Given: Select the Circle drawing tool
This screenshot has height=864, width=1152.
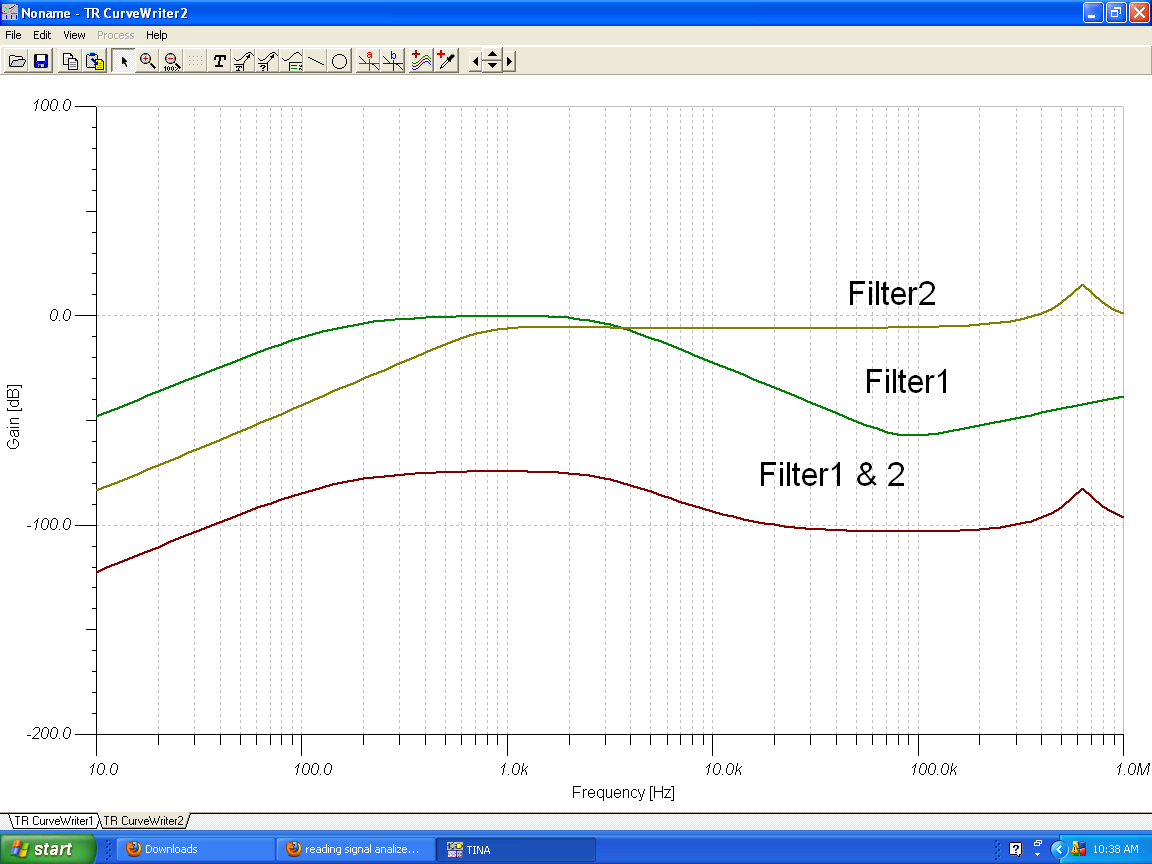Looking at the screenshot, I should pyautogui.click(x=339, y=61).
